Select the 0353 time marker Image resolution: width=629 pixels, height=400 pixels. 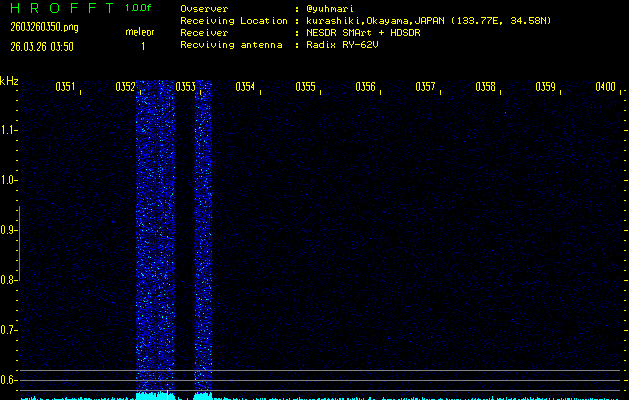[185, 87]
